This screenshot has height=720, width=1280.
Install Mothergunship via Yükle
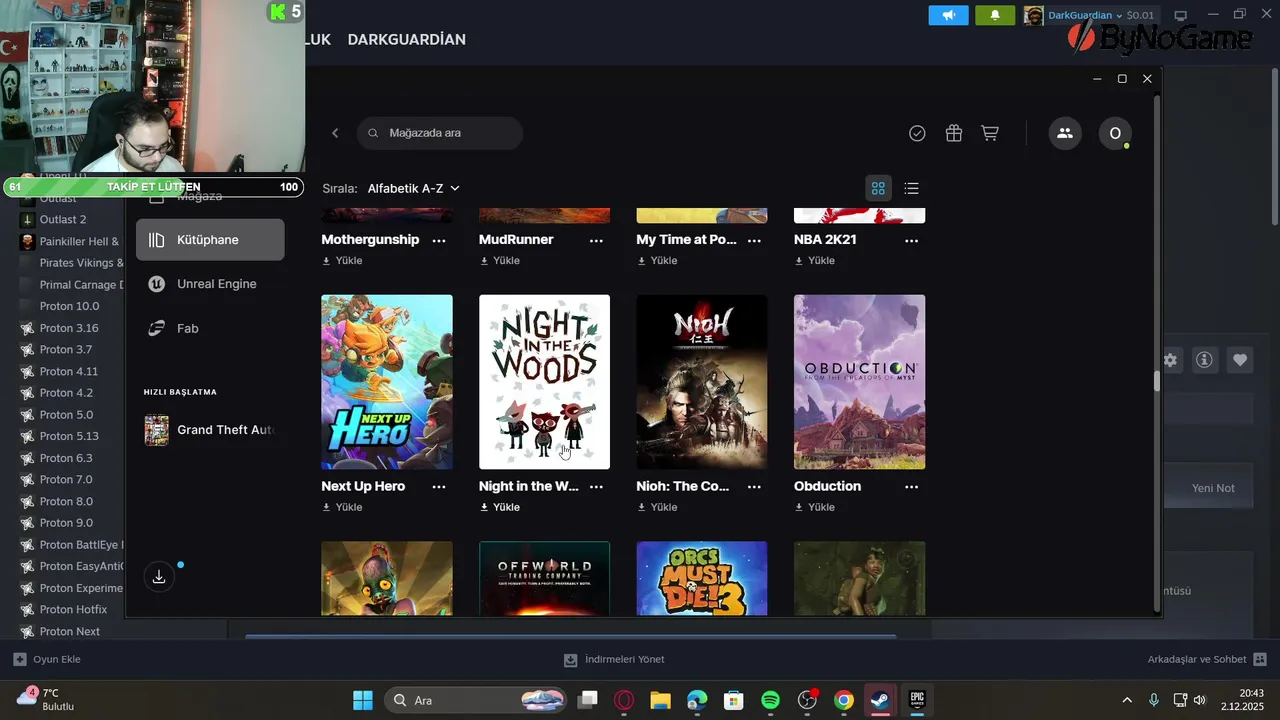(x=342, y=261)
